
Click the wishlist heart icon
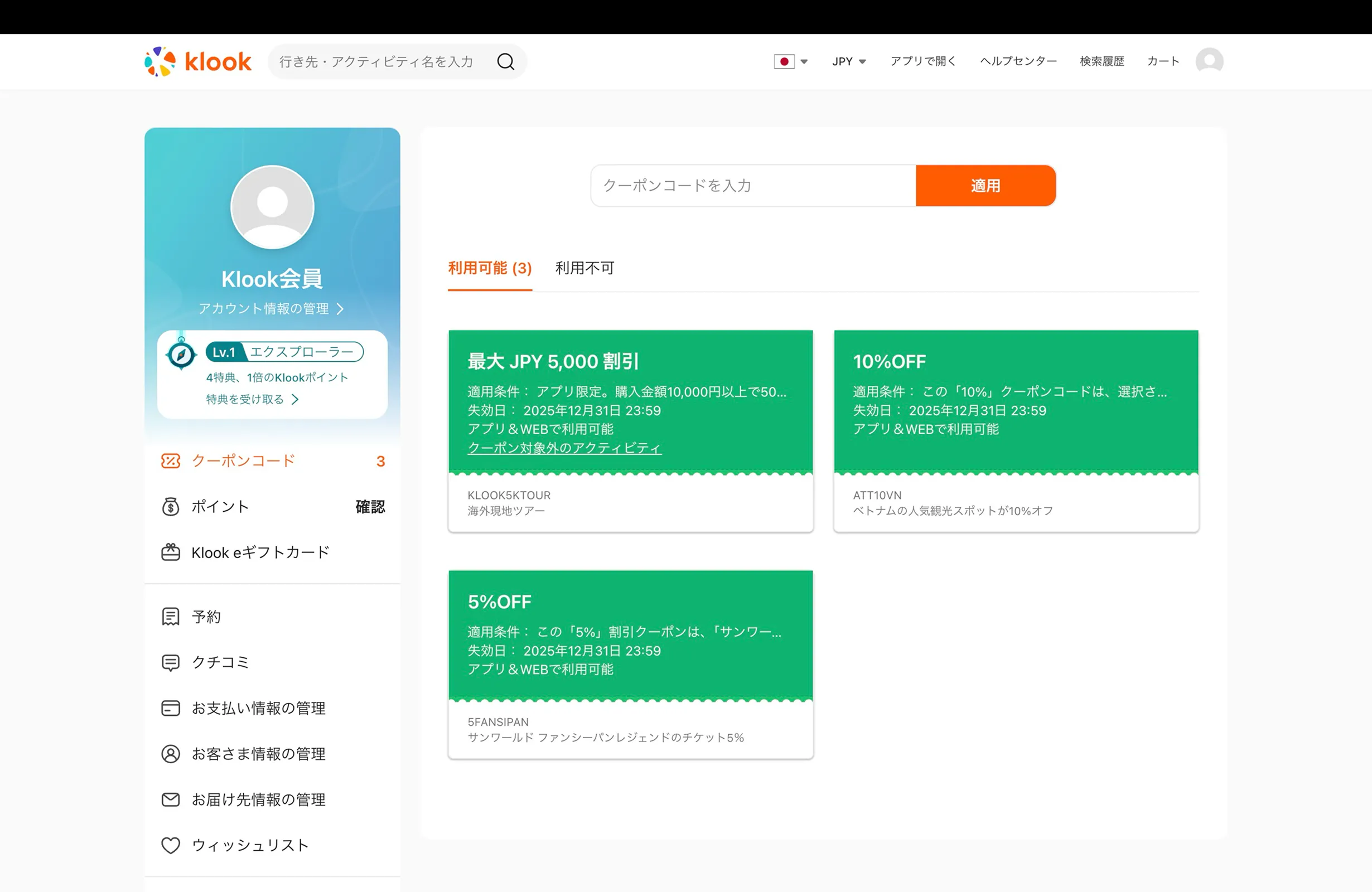(171, 845)
